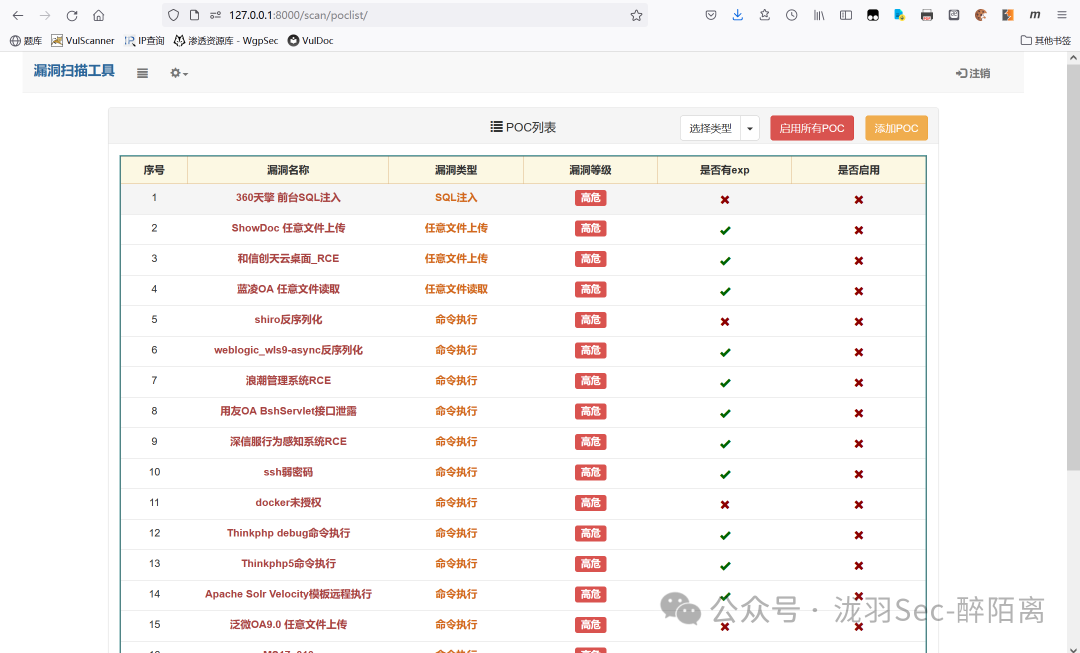Click exp checkmark for Thinkphp debug命令执行
The height and width of the screenshot is (653, 1080).
pyautogui.click(x=725, y=535)
